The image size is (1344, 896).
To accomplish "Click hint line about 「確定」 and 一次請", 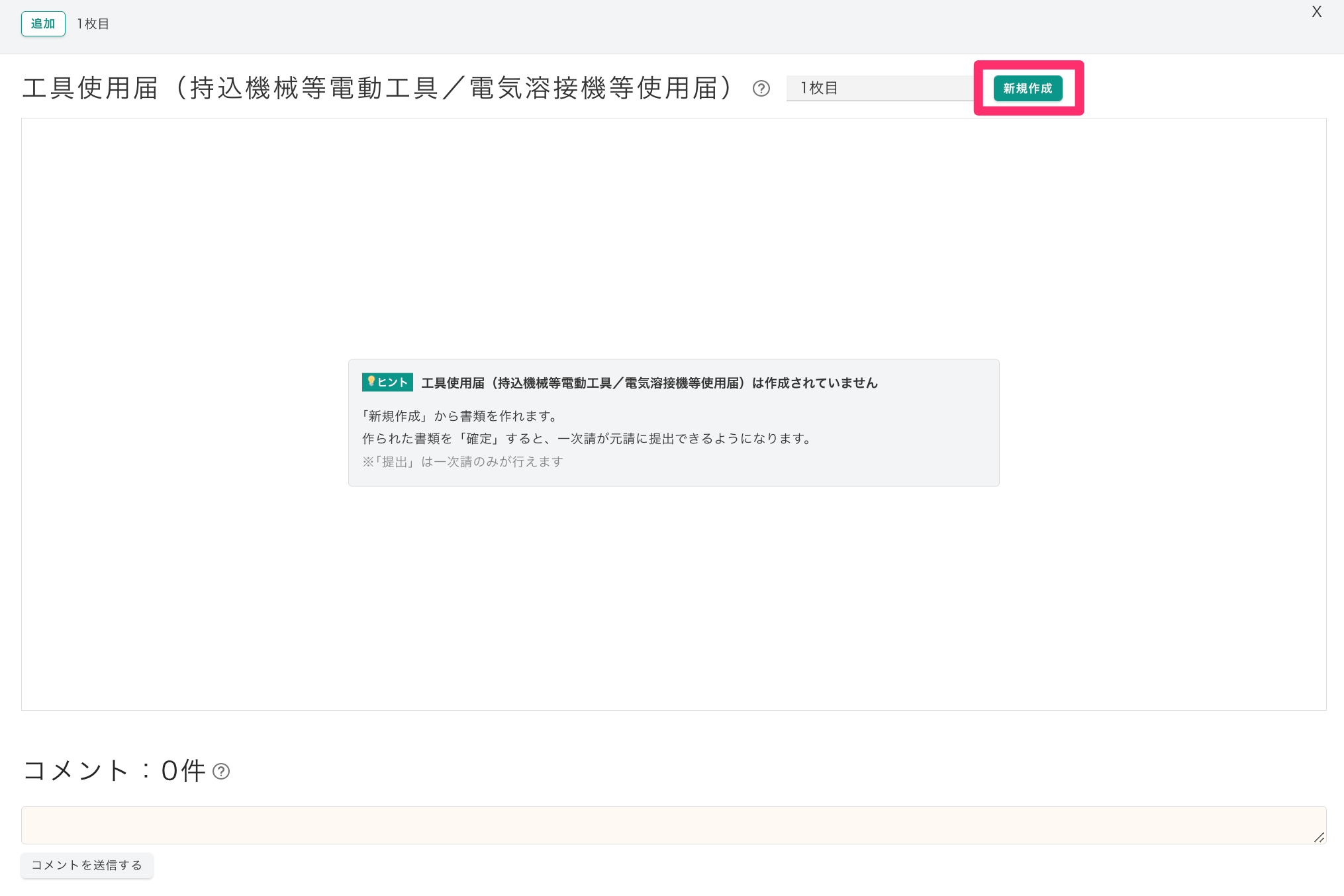I will (587, 439).
